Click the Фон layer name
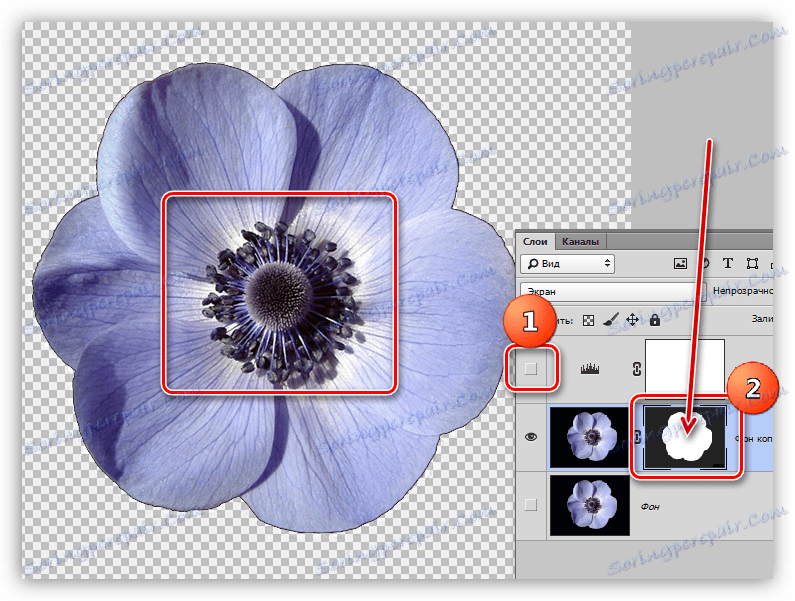795x601 pixels. click(x=650, y=506)
